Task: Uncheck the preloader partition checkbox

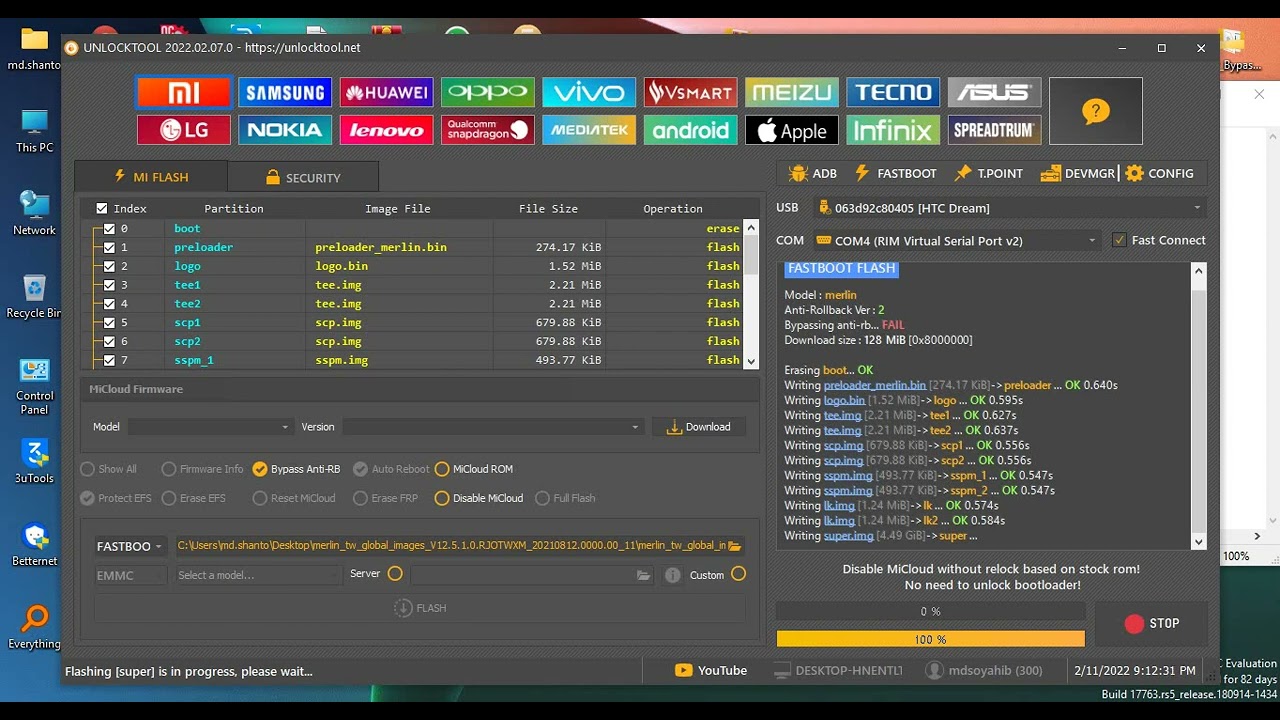Action: coord(109,247)
